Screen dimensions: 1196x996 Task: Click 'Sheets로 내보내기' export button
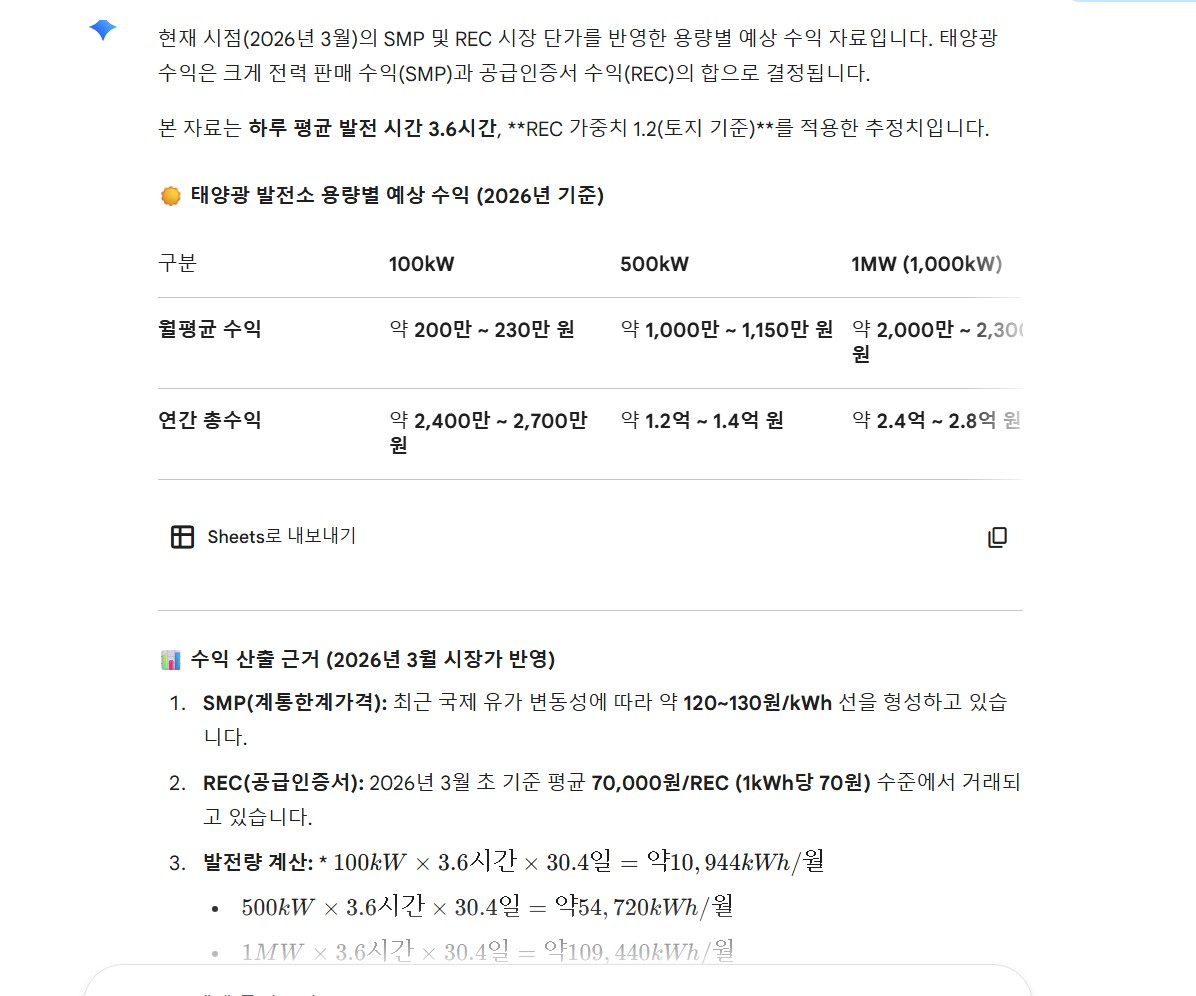[x=281, y=537]
